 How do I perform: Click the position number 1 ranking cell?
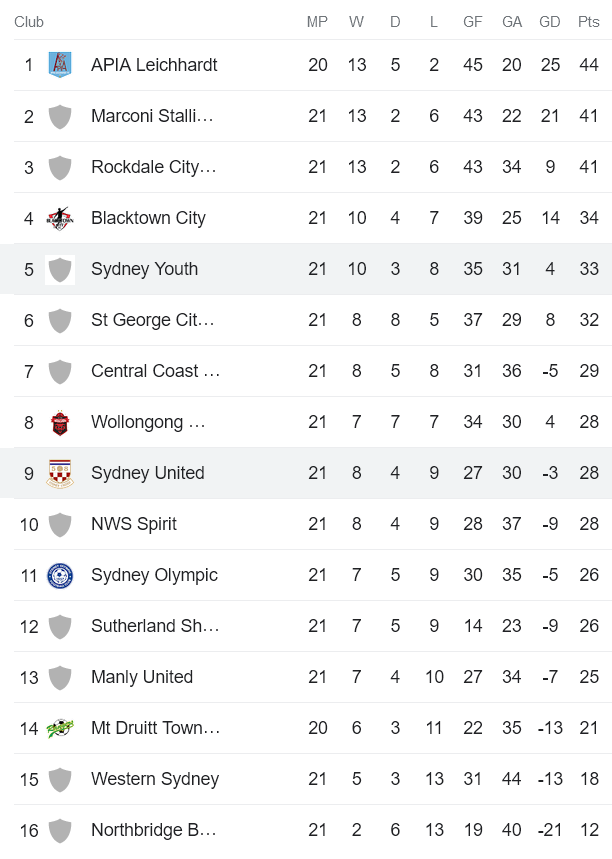coord(29,64)
